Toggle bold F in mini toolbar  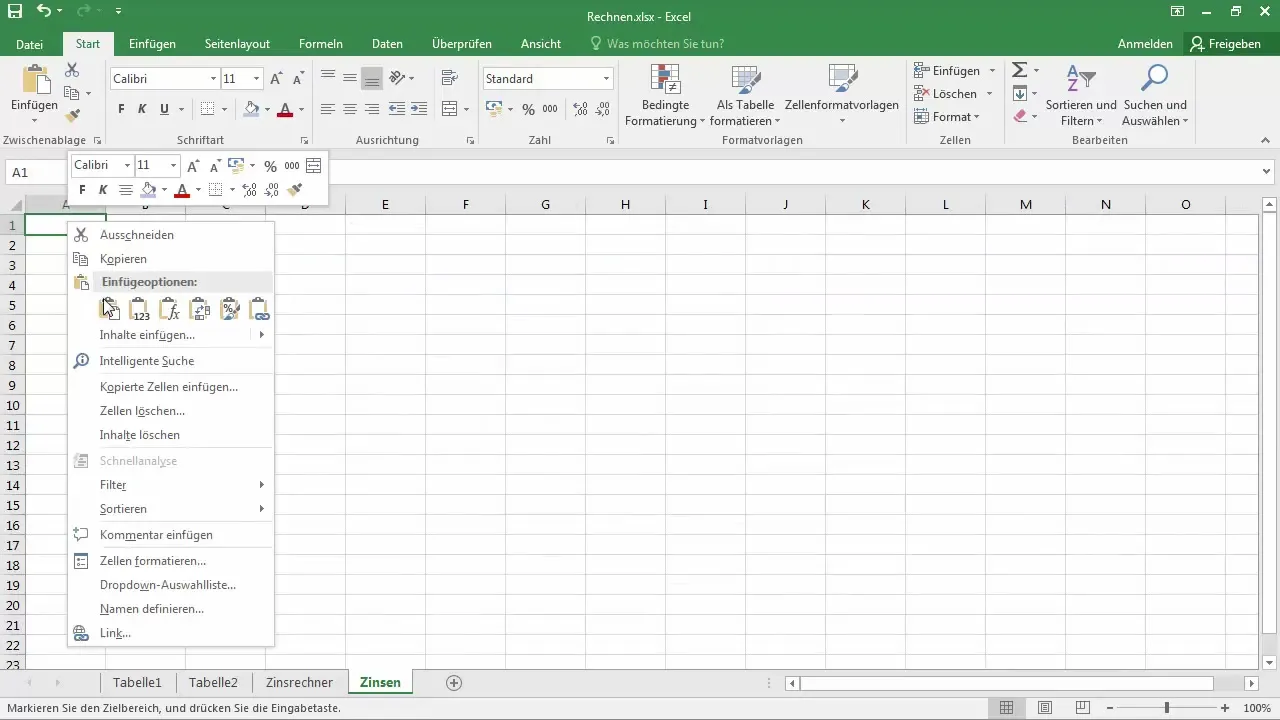(83, 189)
